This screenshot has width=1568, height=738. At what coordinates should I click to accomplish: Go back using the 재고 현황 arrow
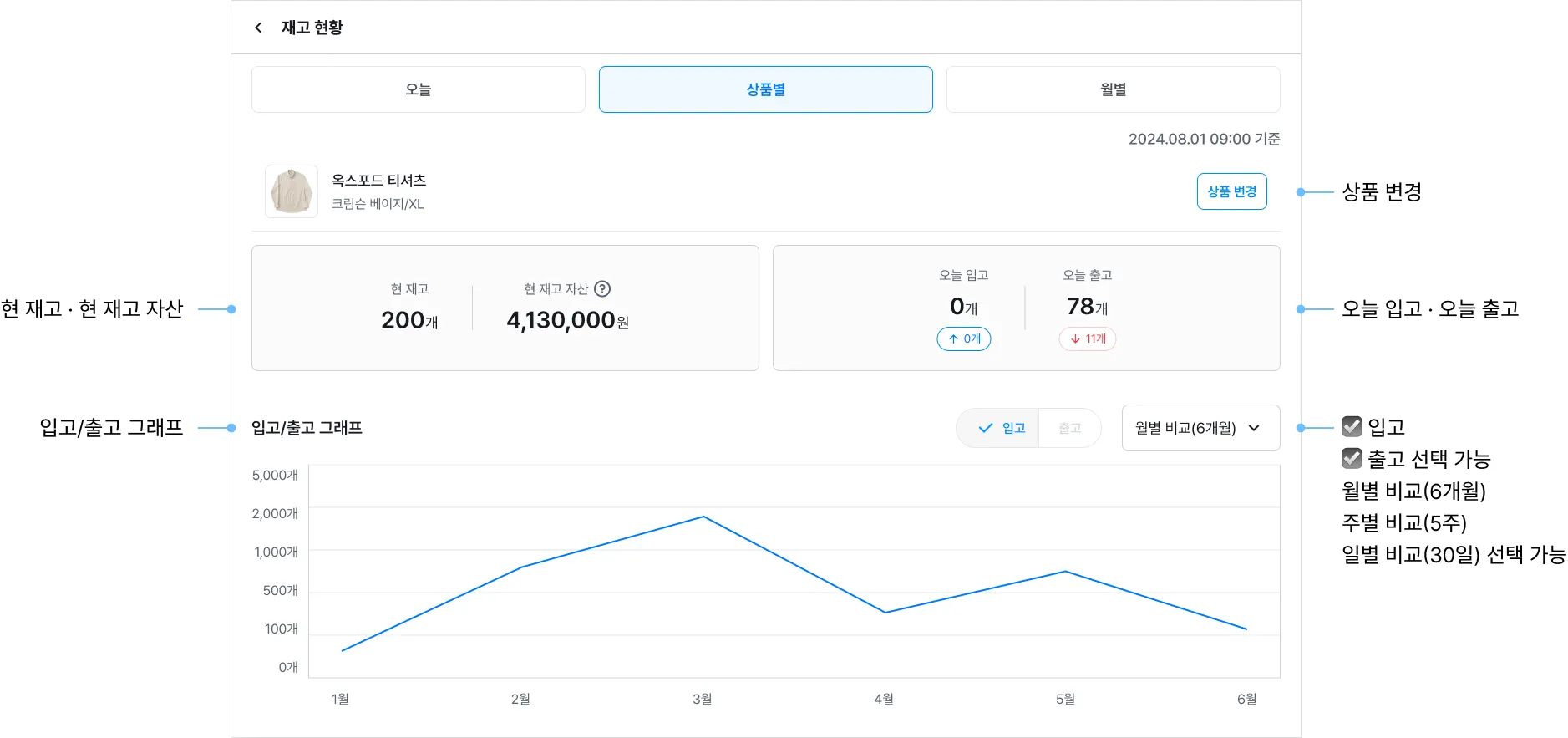point(258,28)
